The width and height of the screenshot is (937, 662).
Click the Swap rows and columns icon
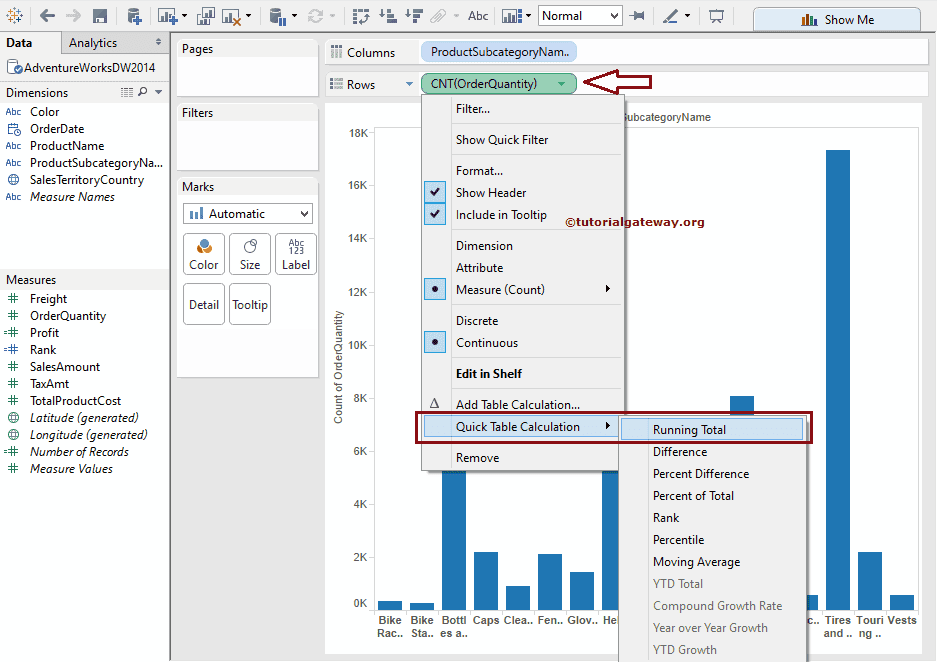(x=362, y=16)
